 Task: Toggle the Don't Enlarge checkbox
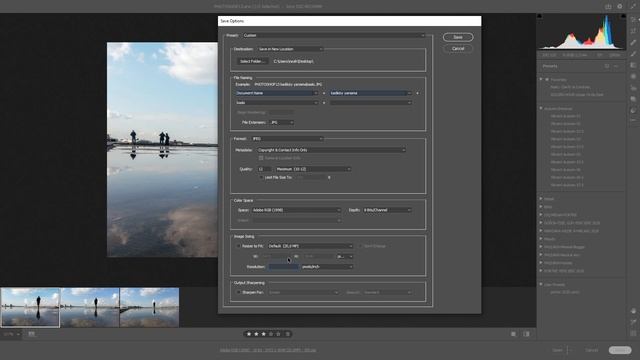coord(360,246)
